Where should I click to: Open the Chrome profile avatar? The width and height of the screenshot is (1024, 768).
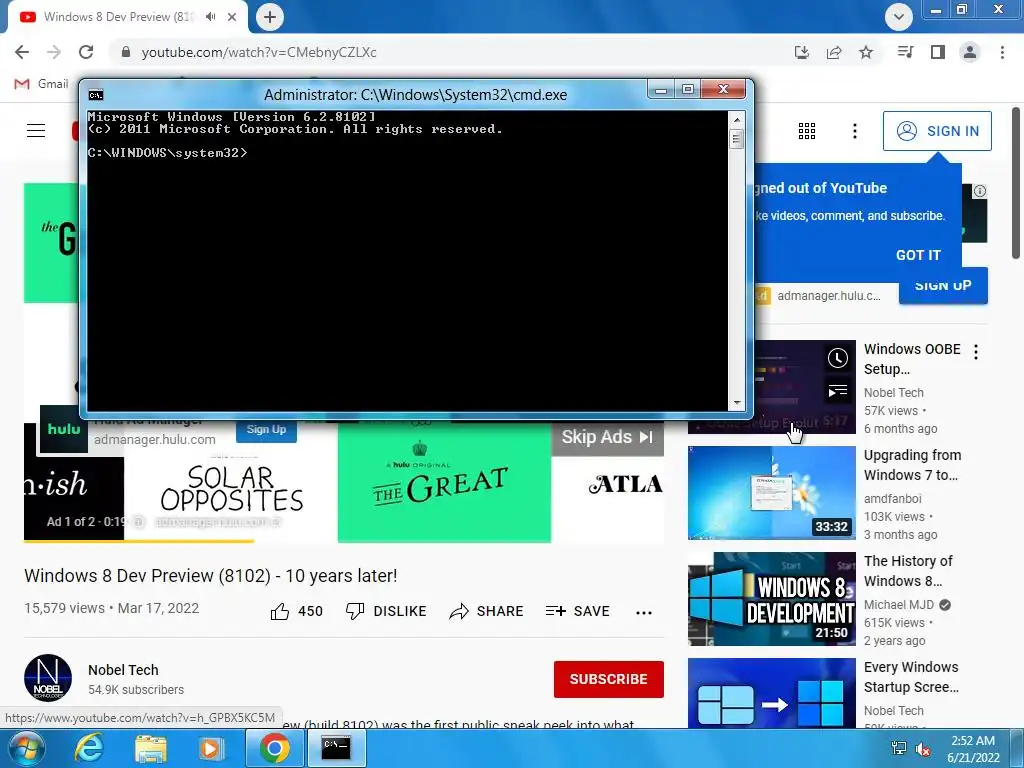pos(970,52)
